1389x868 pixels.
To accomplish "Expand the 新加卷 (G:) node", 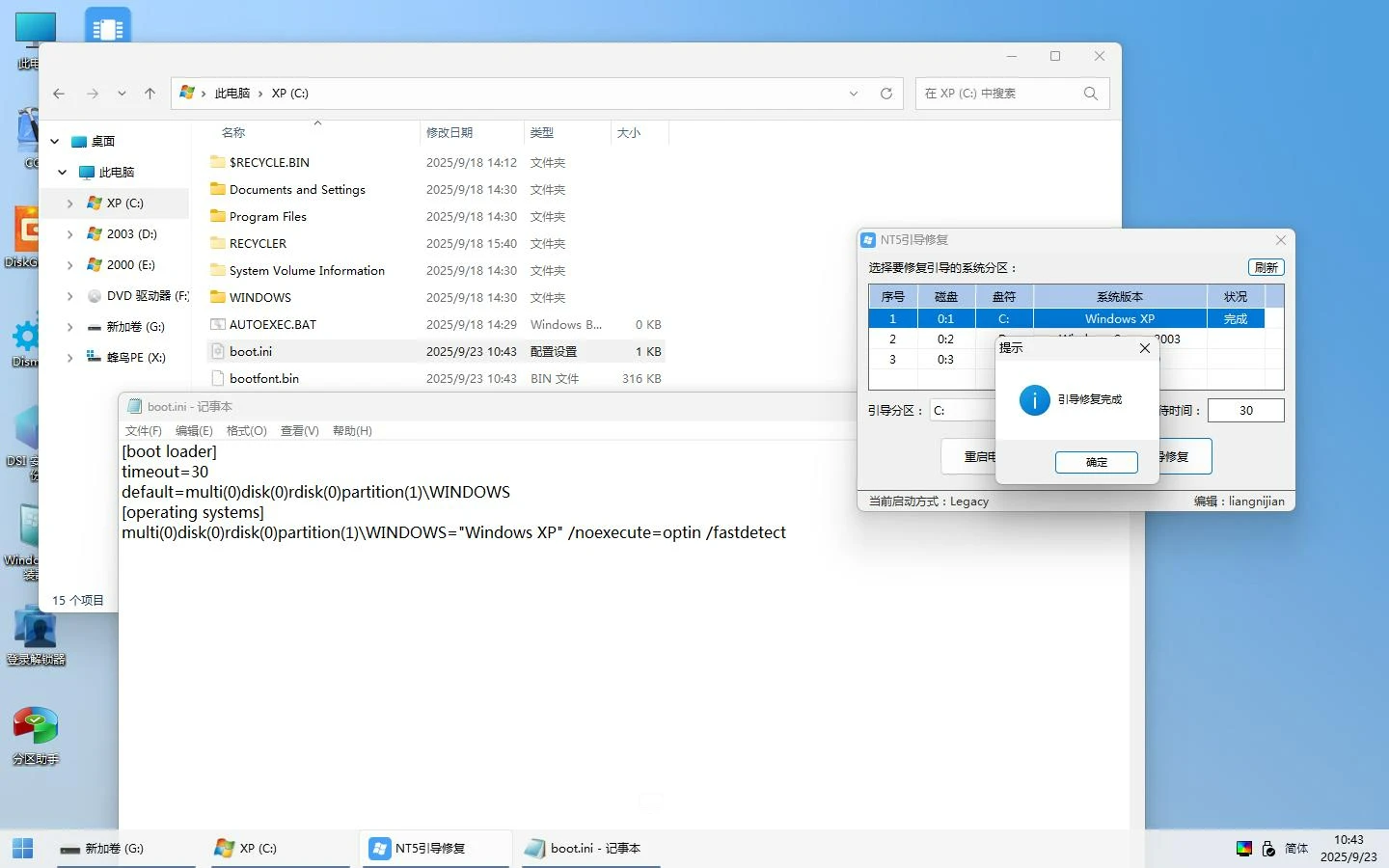I will 69,327.
